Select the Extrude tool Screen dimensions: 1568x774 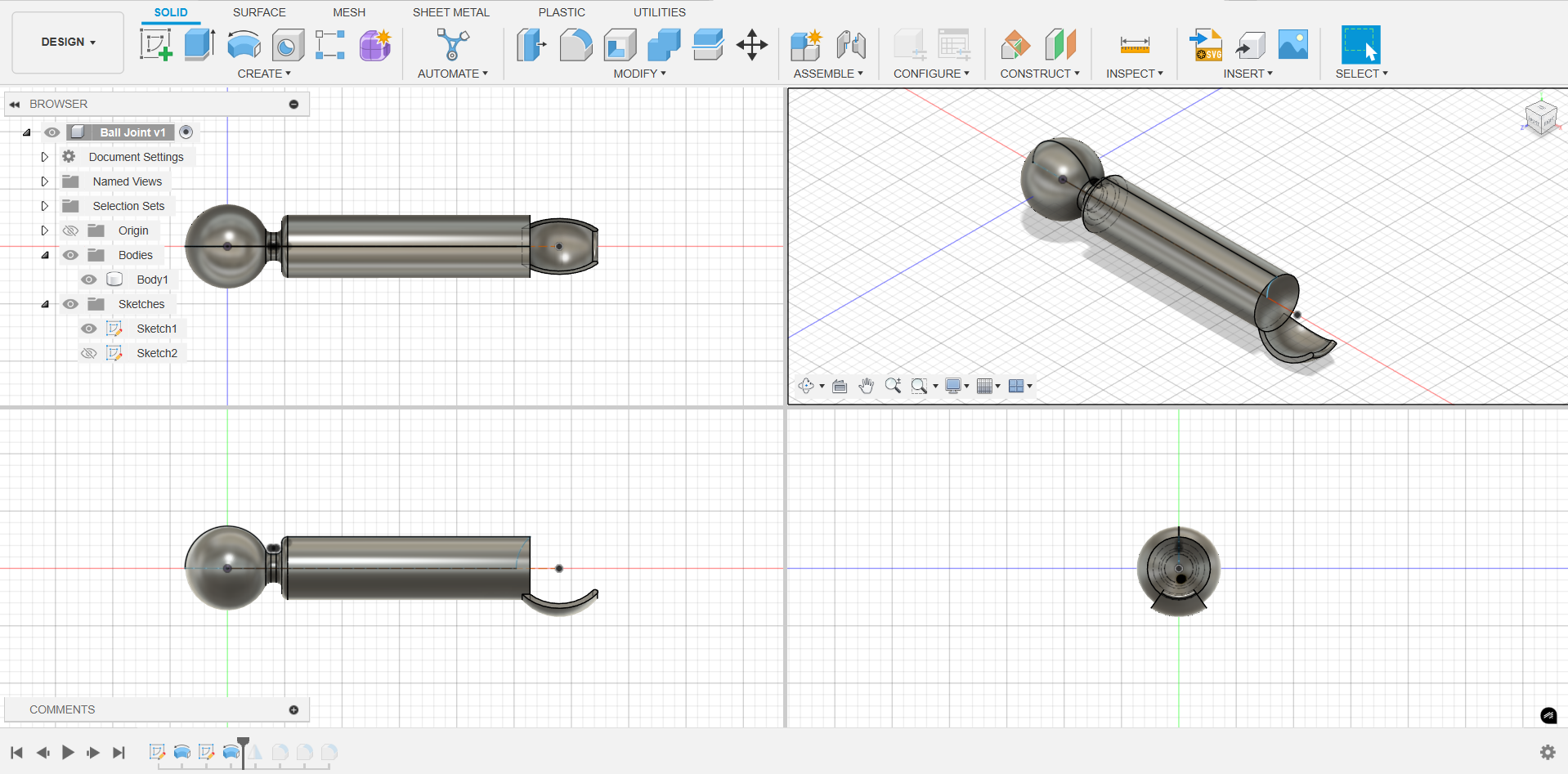click(199, 44)
